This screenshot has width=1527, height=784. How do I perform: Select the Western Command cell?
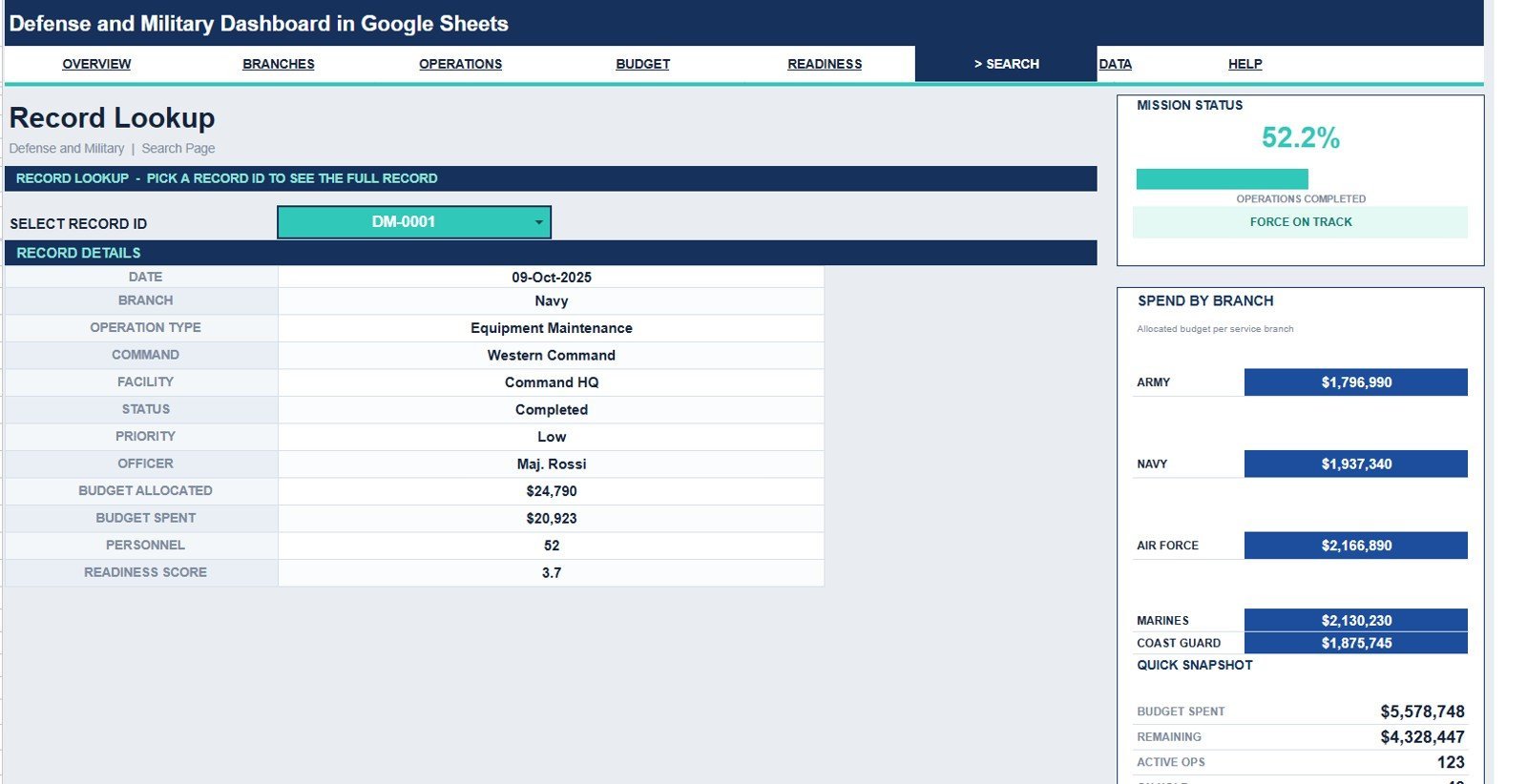(552, 356)
